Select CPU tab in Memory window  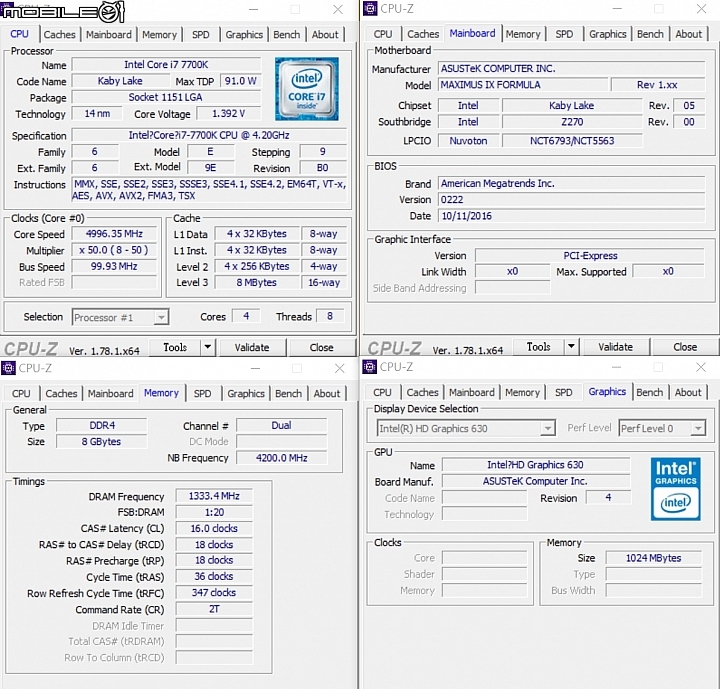21,394
